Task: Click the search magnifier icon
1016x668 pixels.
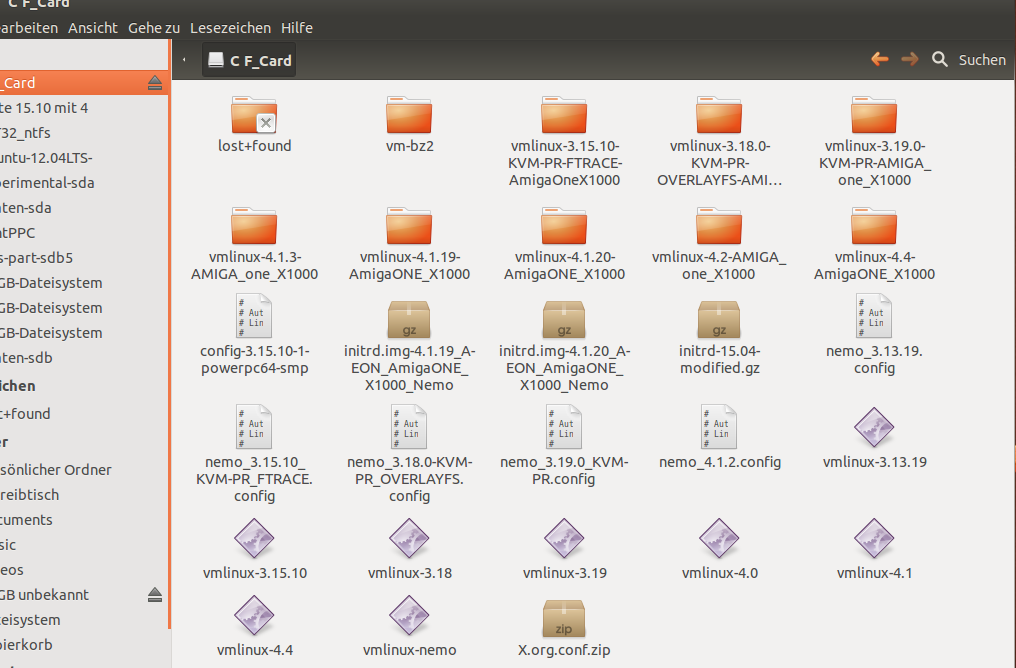Action: coord(939,60)
